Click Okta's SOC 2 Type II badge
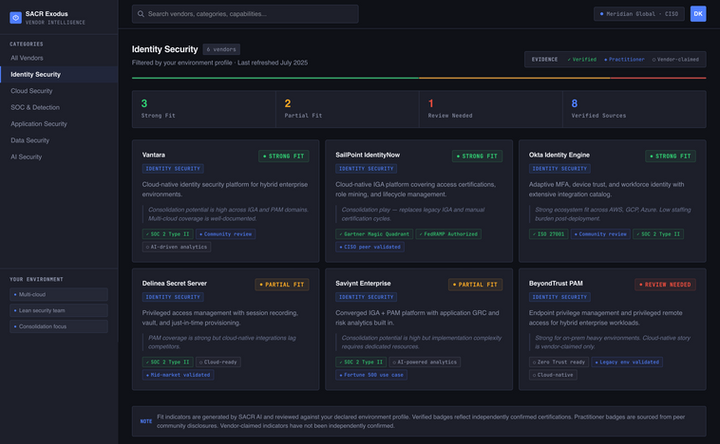Screen dimensions: 720x444 click(658, 234)
